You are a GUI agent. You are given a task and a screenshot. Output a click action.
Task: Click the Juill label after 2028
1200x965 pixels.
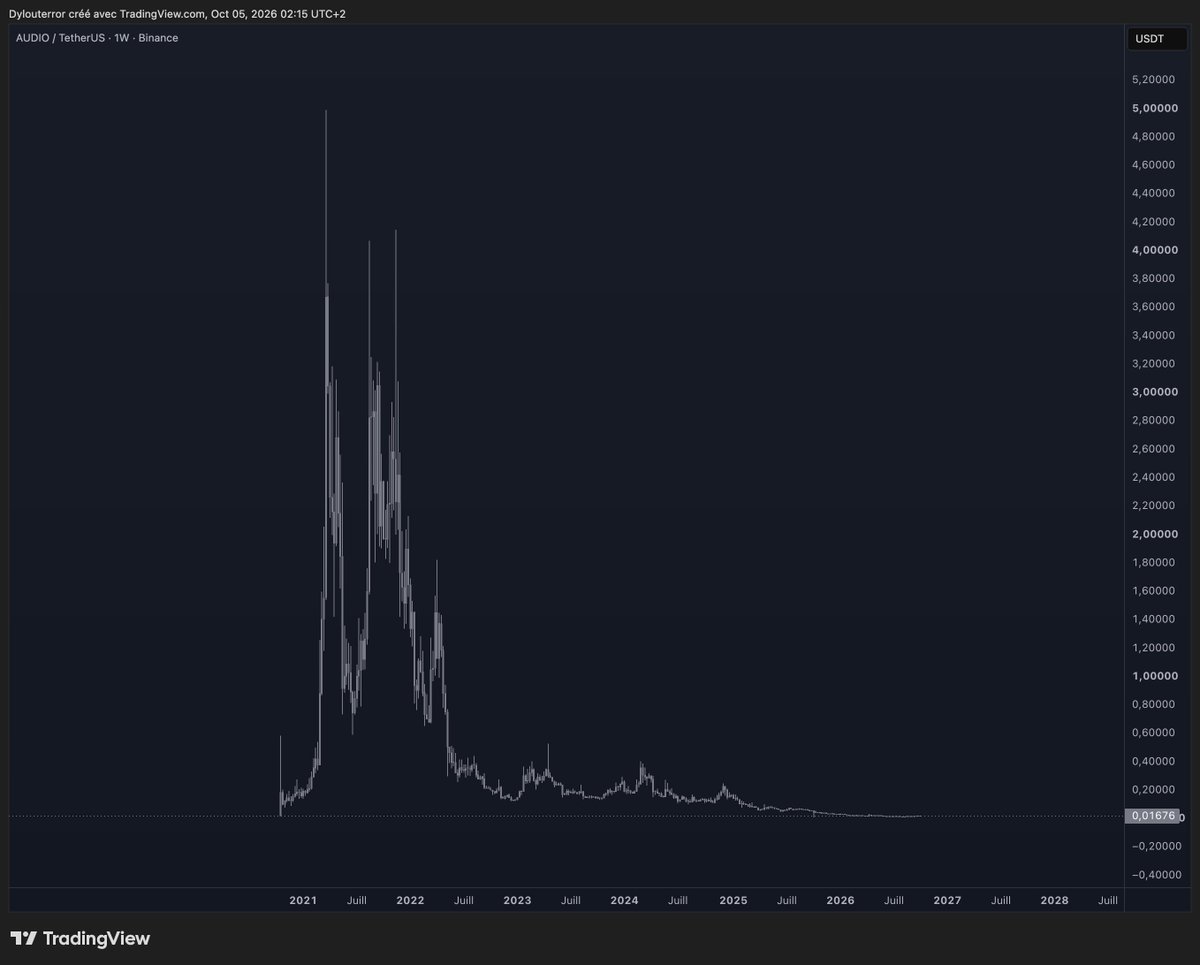click(x=1108, y=900)
